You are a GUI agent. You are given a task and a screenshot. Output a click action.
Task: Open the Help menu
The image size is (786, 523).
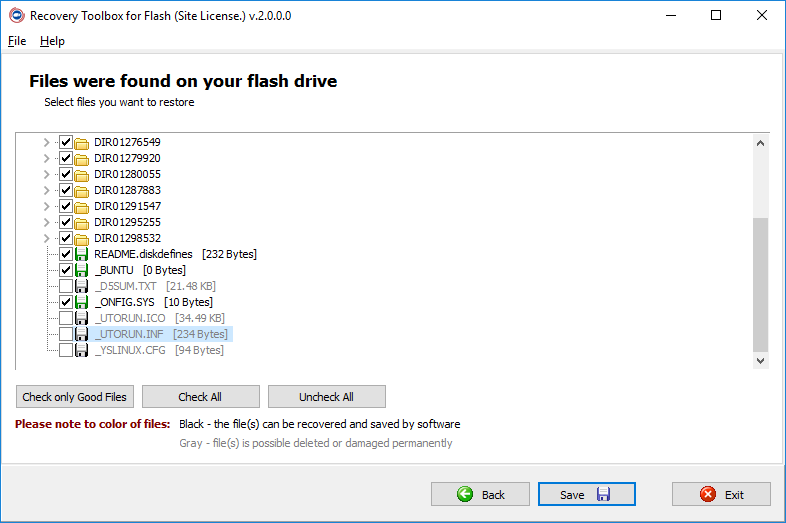click(52, 41)
